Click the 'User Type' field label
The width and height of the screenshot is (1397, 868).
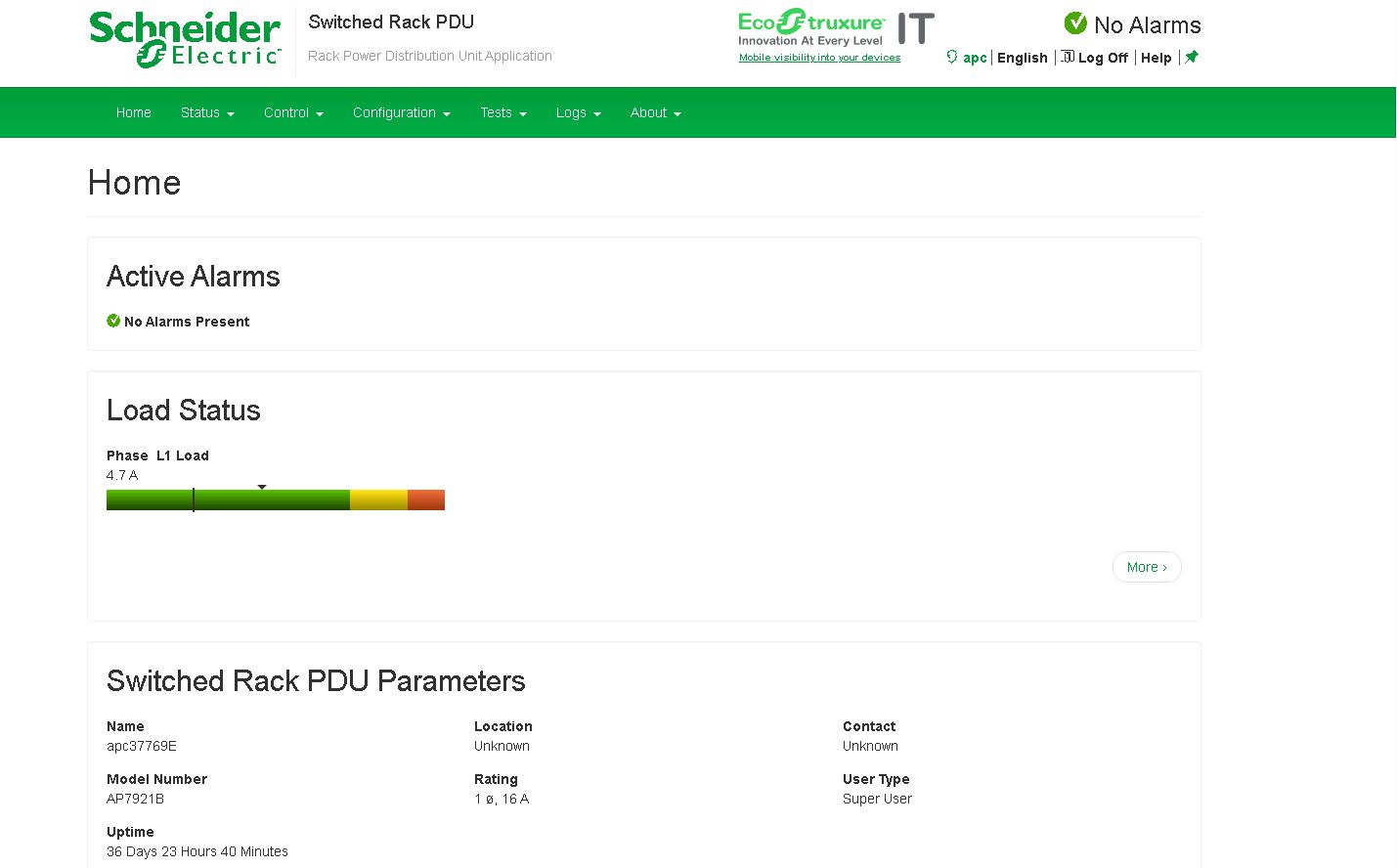click(x=876, y=779)
